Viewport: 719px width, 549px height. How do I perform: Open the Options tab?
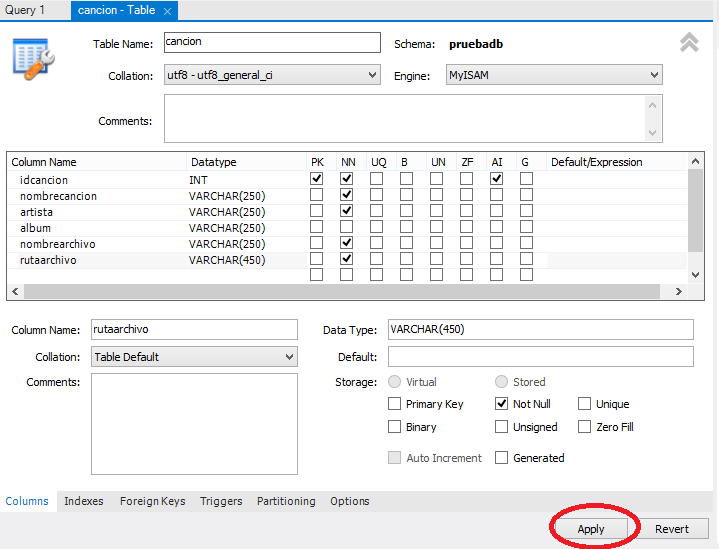(x=350, y=501)
